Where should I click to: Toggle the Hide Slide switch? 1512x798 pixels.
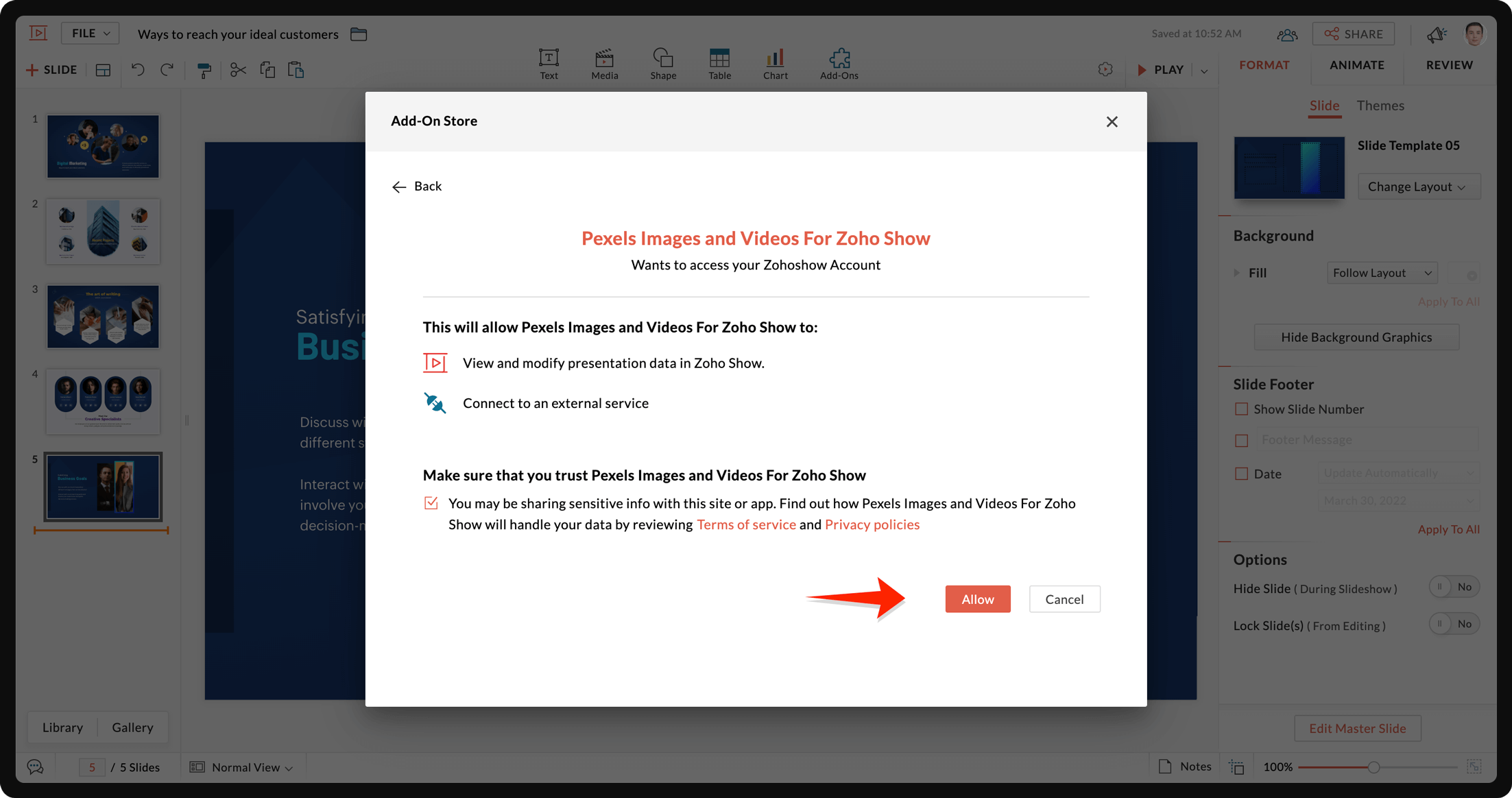point(1454,587)
